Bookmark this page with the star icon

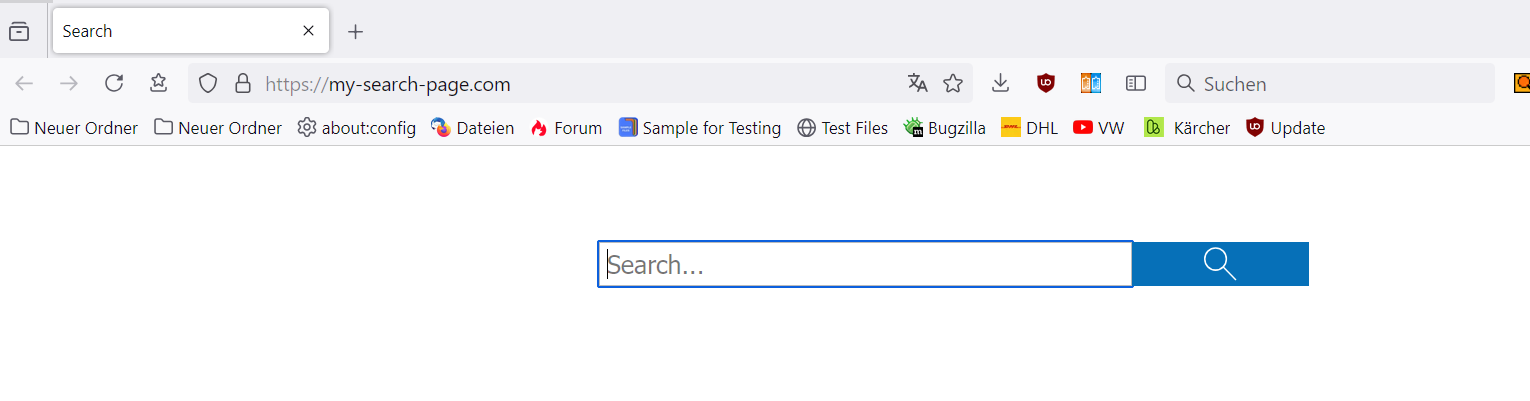pos(953,84)
